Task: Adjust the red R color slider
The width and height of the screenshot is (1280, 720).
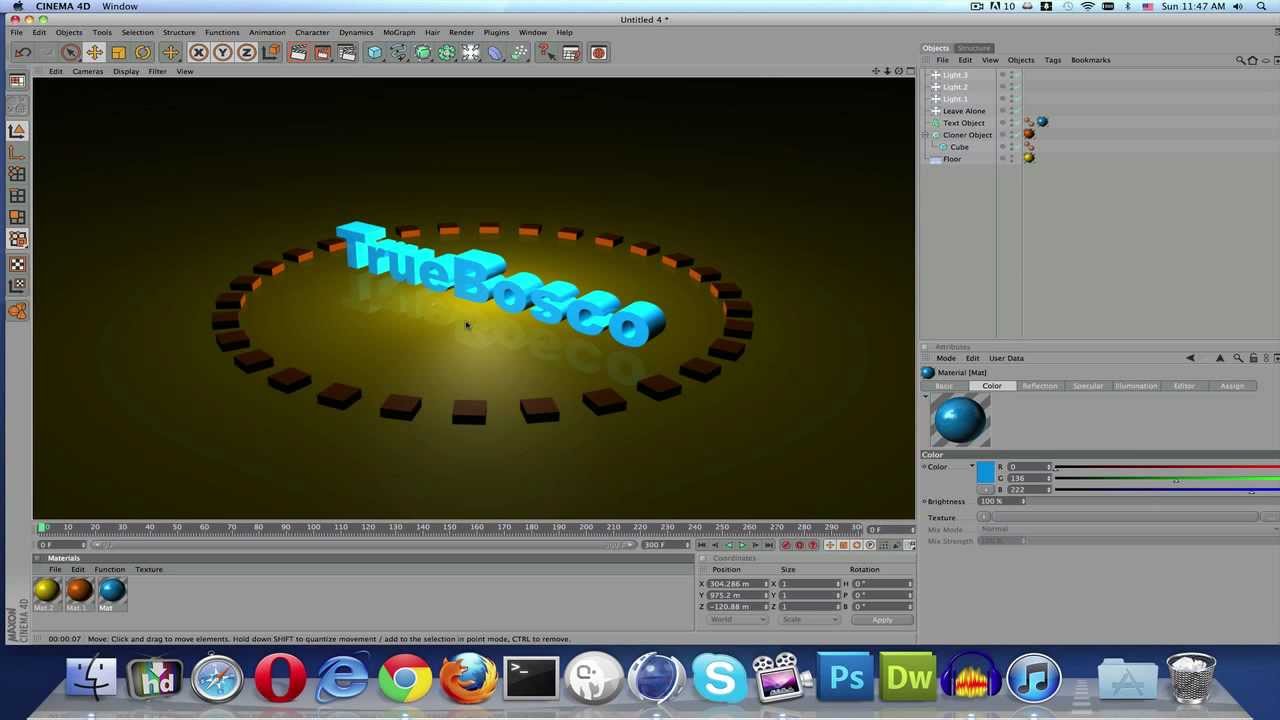Action: point(1166,467)
